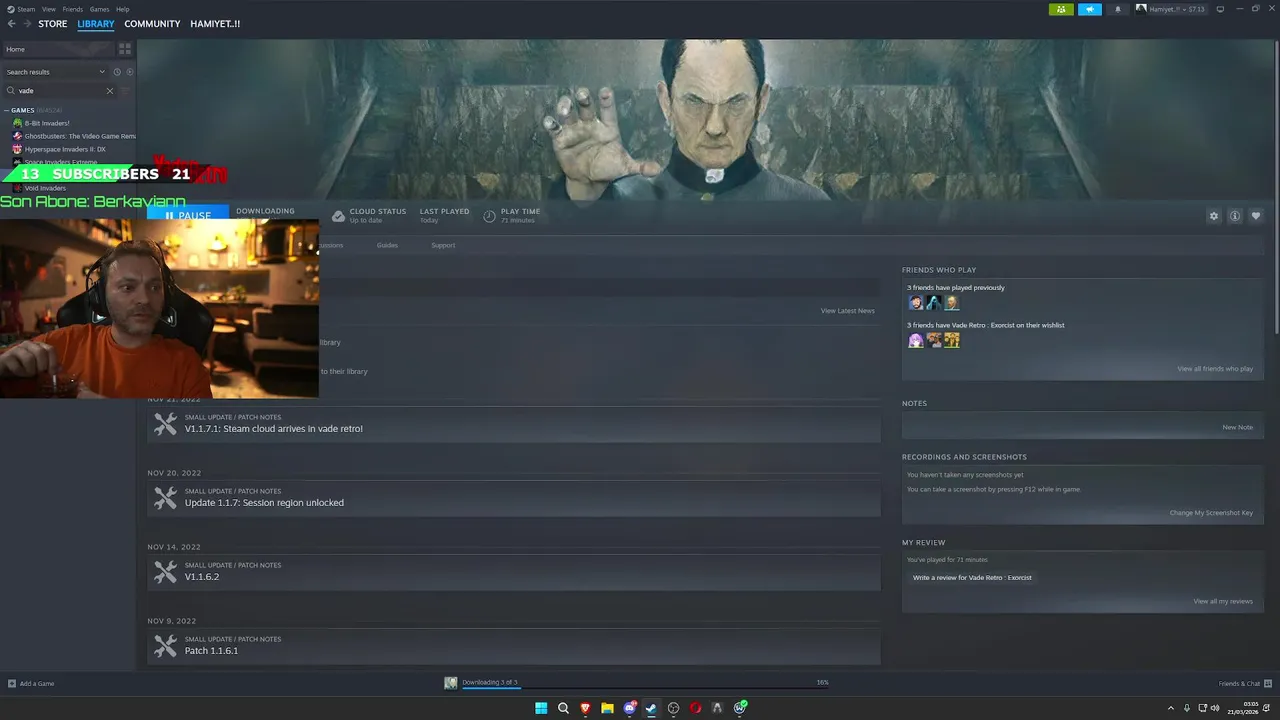Screen dimensions: 1280x720
Task: Click the Play Time clock icon
Action: point(489,216)
